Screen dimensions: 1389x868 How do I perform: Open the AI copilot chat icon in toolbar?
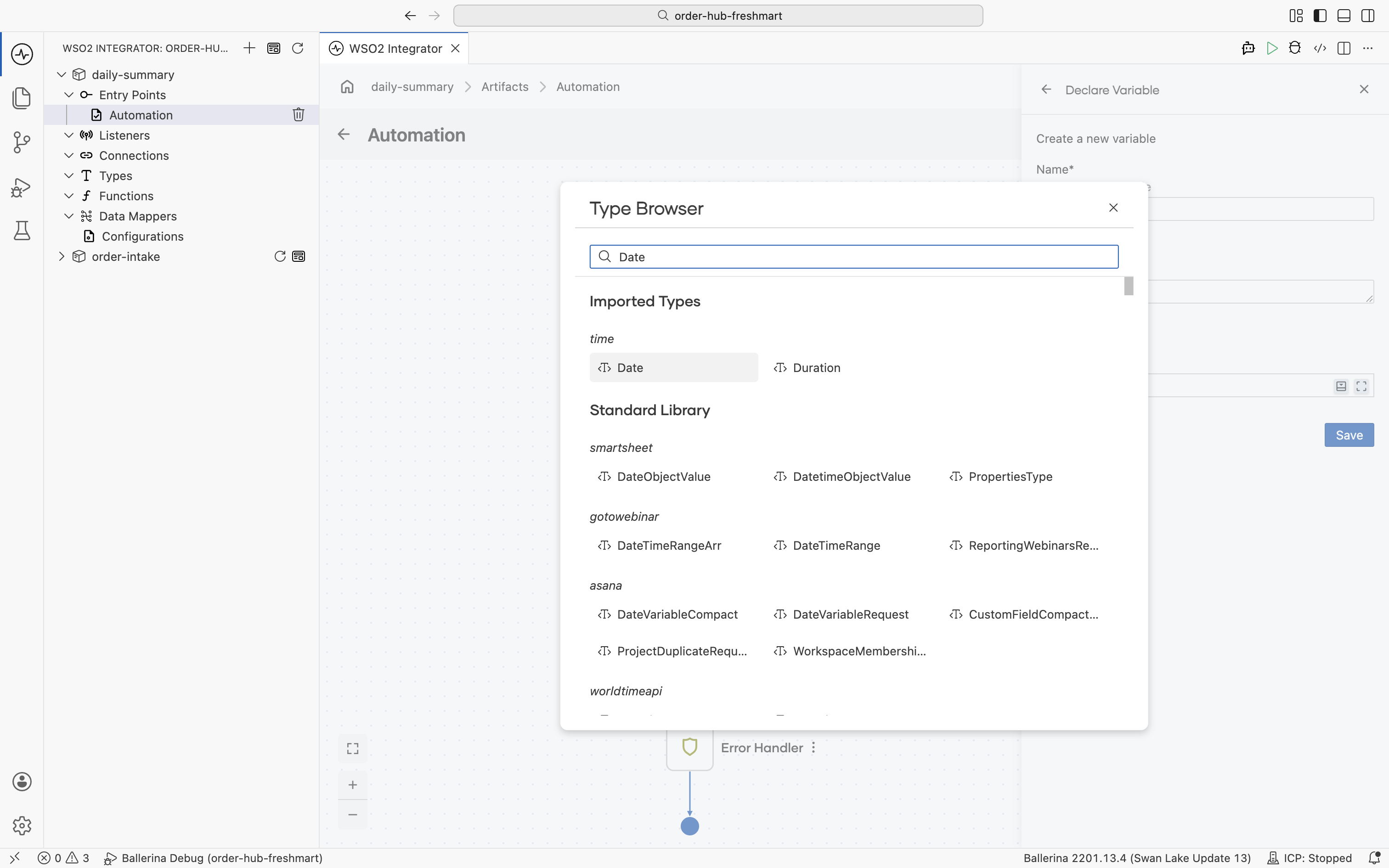click(1248, 48)
